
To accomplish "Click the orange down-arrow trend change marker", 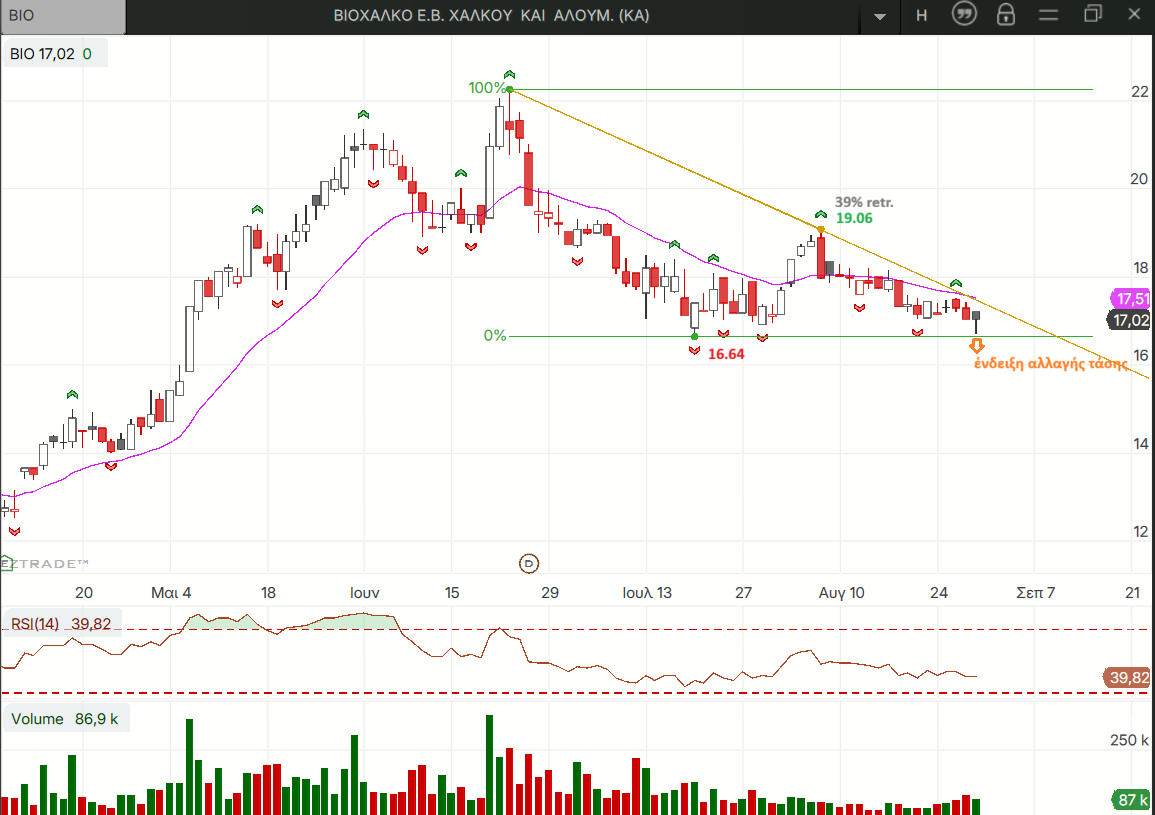I will [977, 346].
